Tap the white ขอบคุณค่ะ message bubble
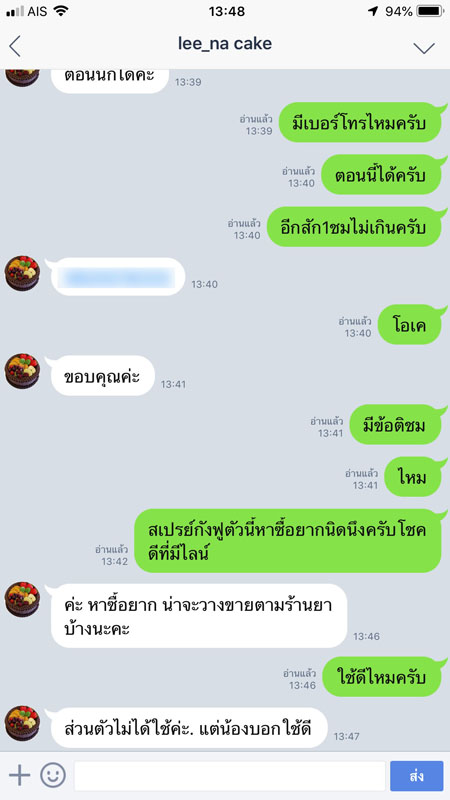This screenshot has width=450, height=800. pyautogui.click(x=103, y=376)
